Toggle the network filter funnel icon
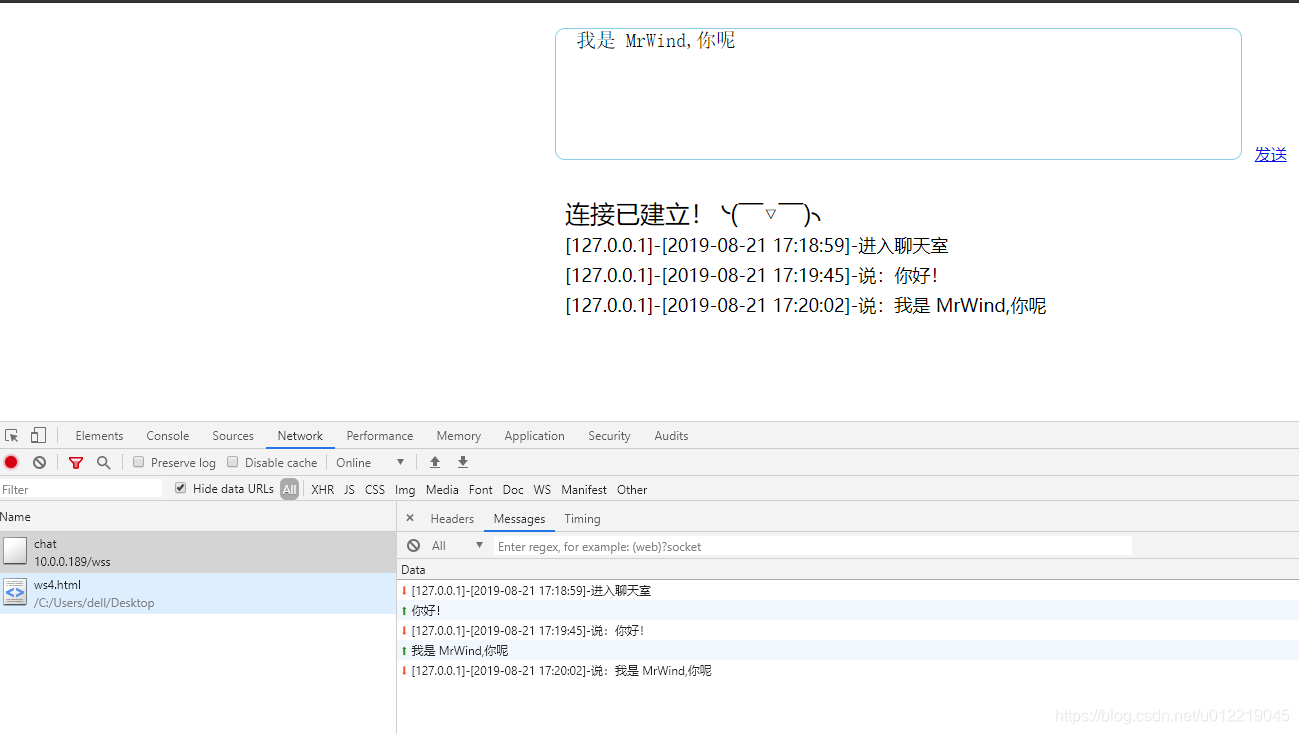This screenshot has height=734, width=1299. [76, 462]
